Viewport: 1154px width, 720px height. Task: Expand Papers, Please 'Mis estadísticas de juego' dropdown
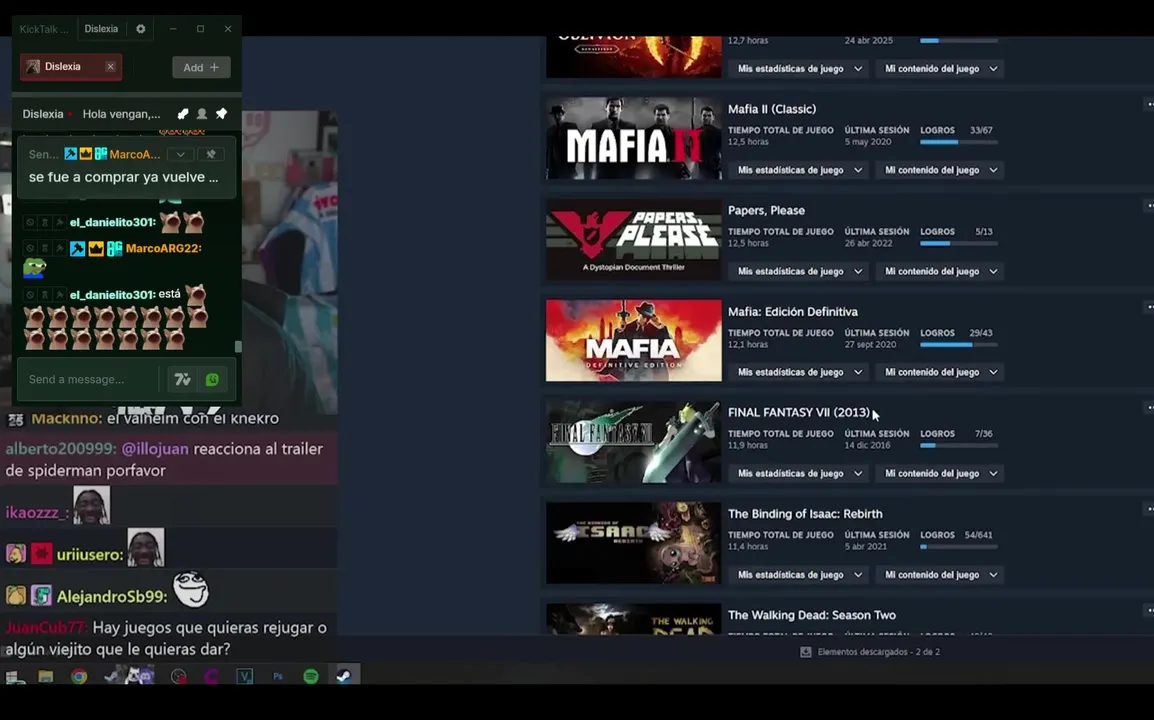(x=799, y=272)
